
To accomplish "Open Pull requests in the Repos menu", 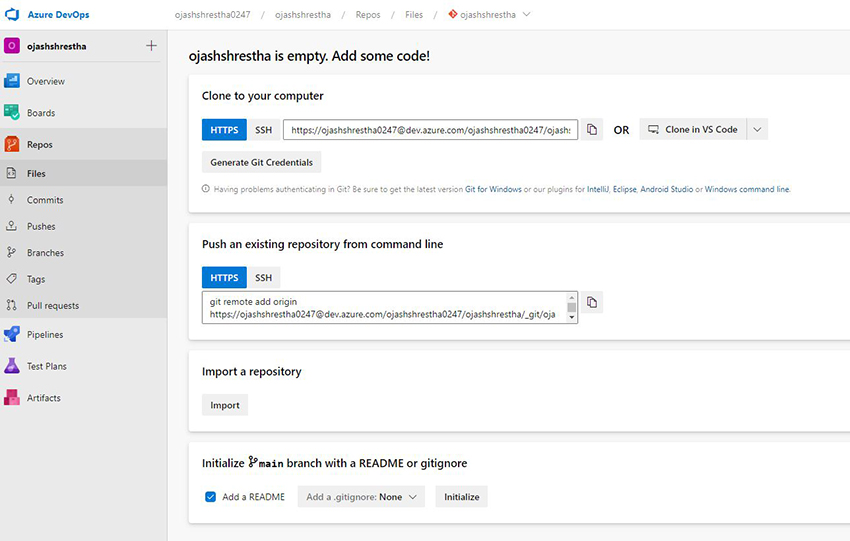I will pyautogui.click(x=53, y=306).
